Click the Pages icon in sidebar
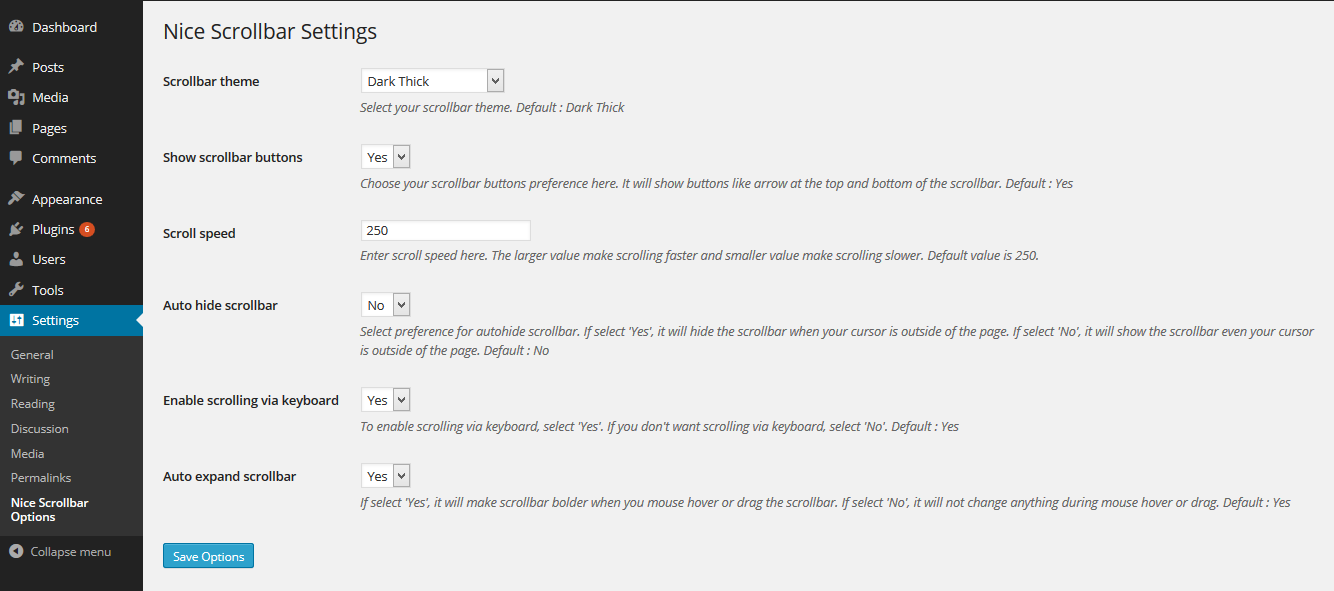Image resolution: width=1334 pixels, height=591 pixels. (16, 128)
